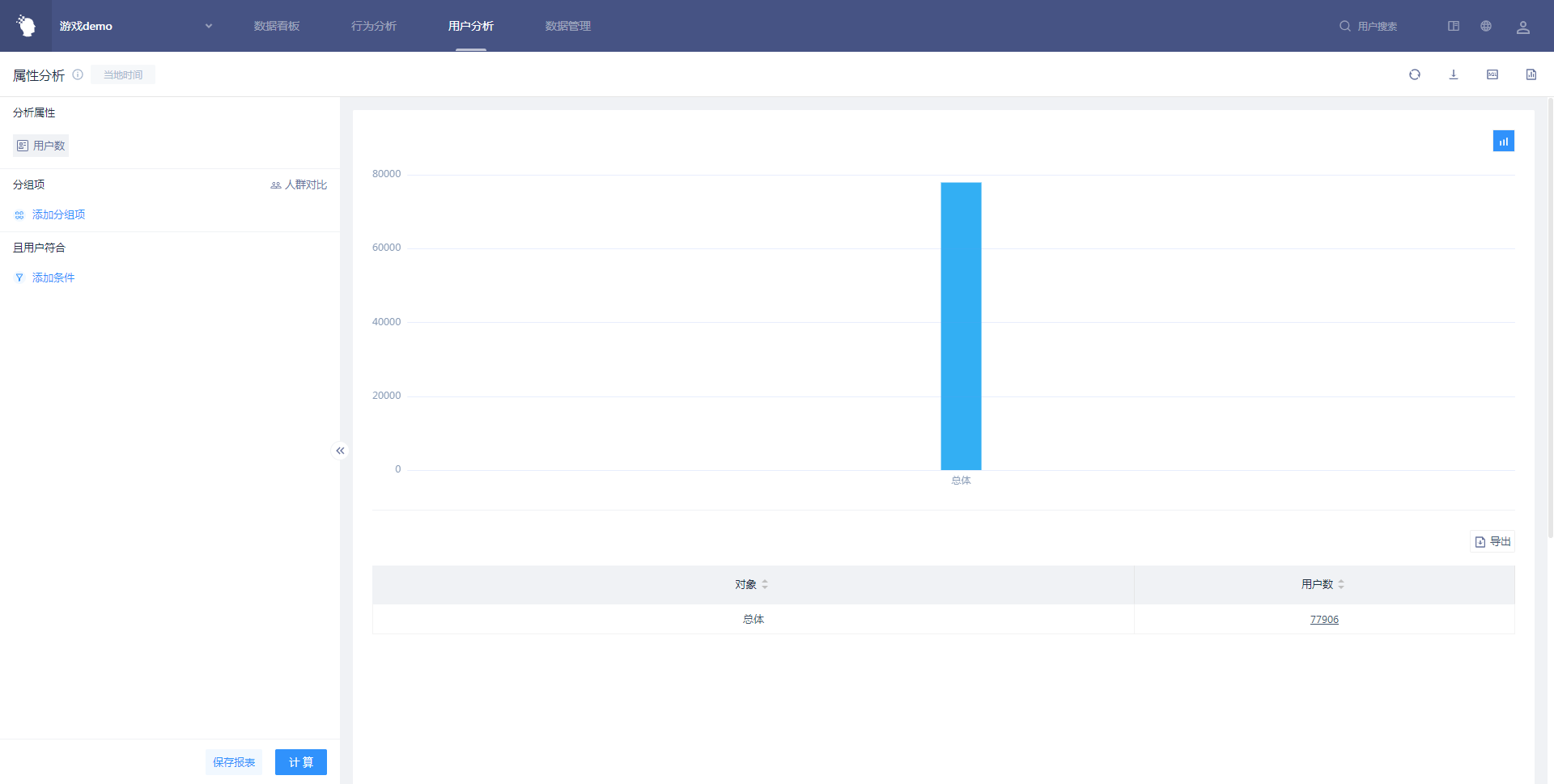Click the refresh icon in the report toolbar
The width and height of the screenshot is (1554, 784).
(1414, 74)
